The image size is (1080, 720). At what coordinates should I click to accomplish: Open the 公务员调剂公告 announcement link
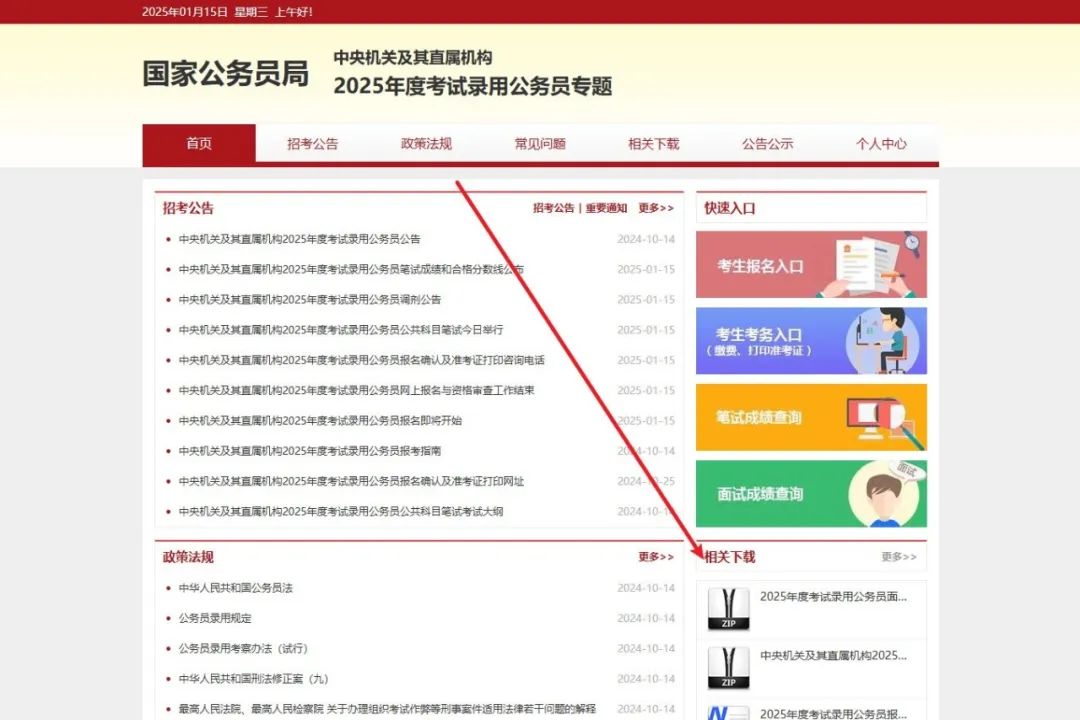(310, 300)
